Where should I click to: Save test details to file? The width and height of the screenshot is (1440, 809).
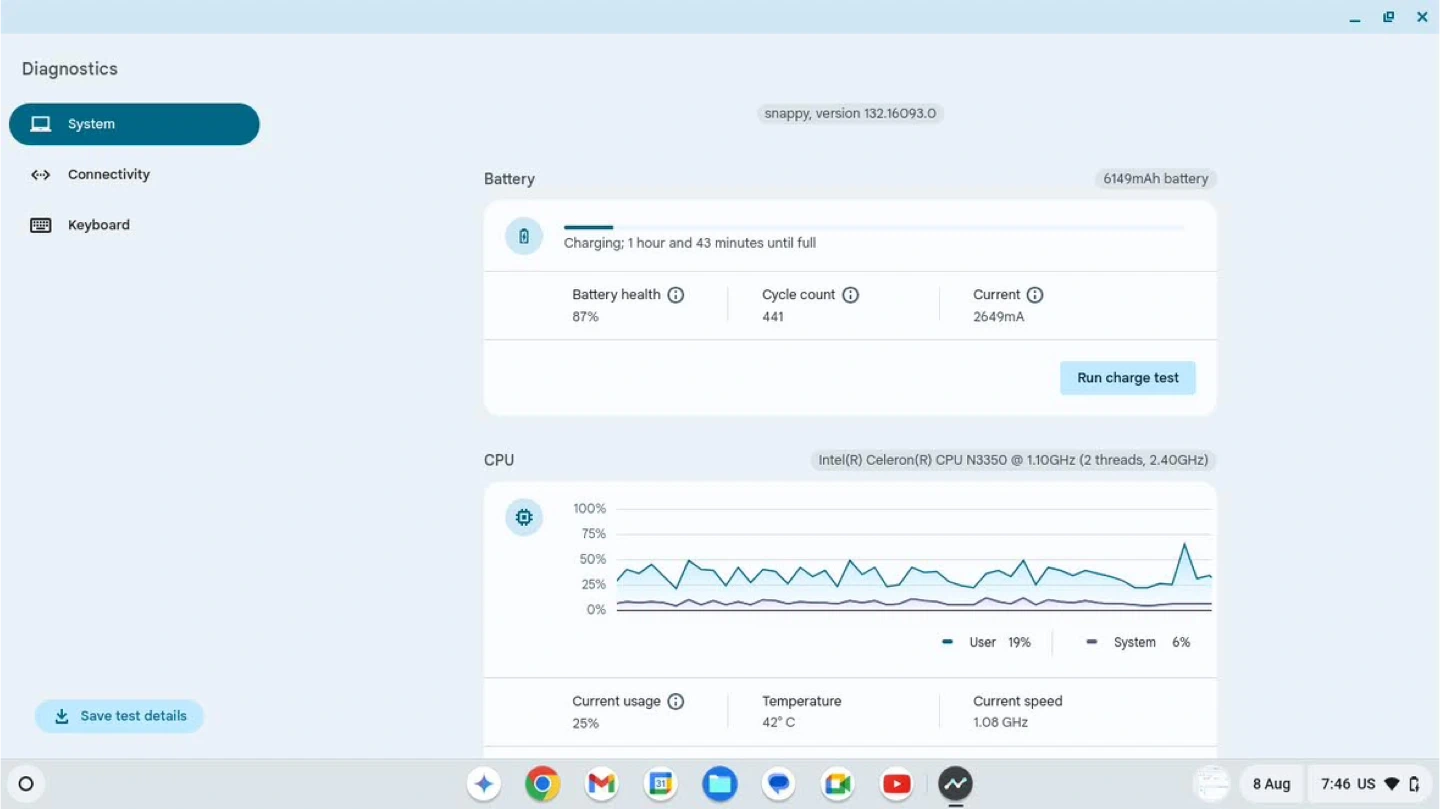point(119,716)
